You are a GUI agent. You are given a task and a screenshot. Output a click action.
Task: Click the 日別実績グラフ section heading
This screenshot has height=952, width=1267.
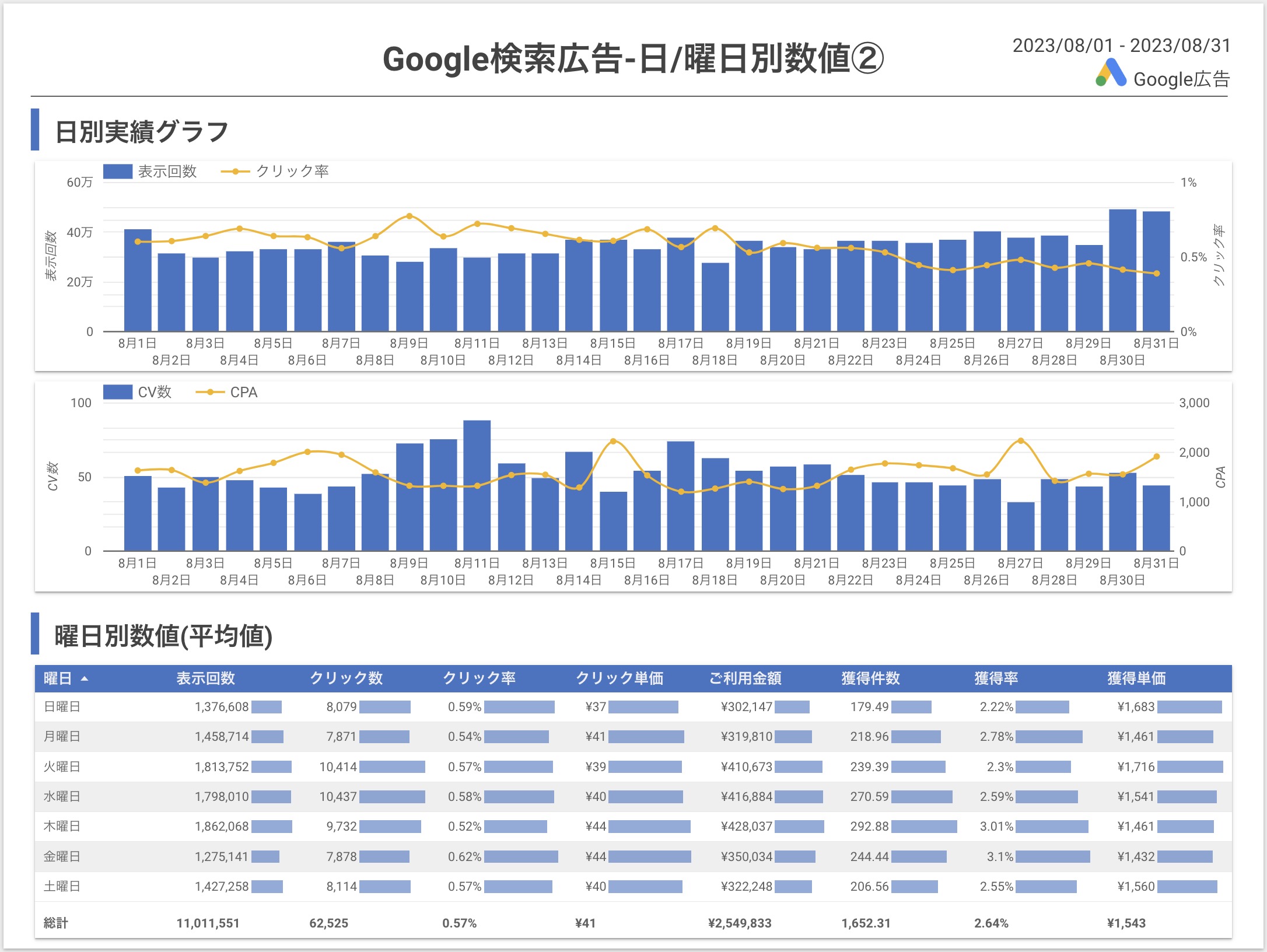click(142, 131)
